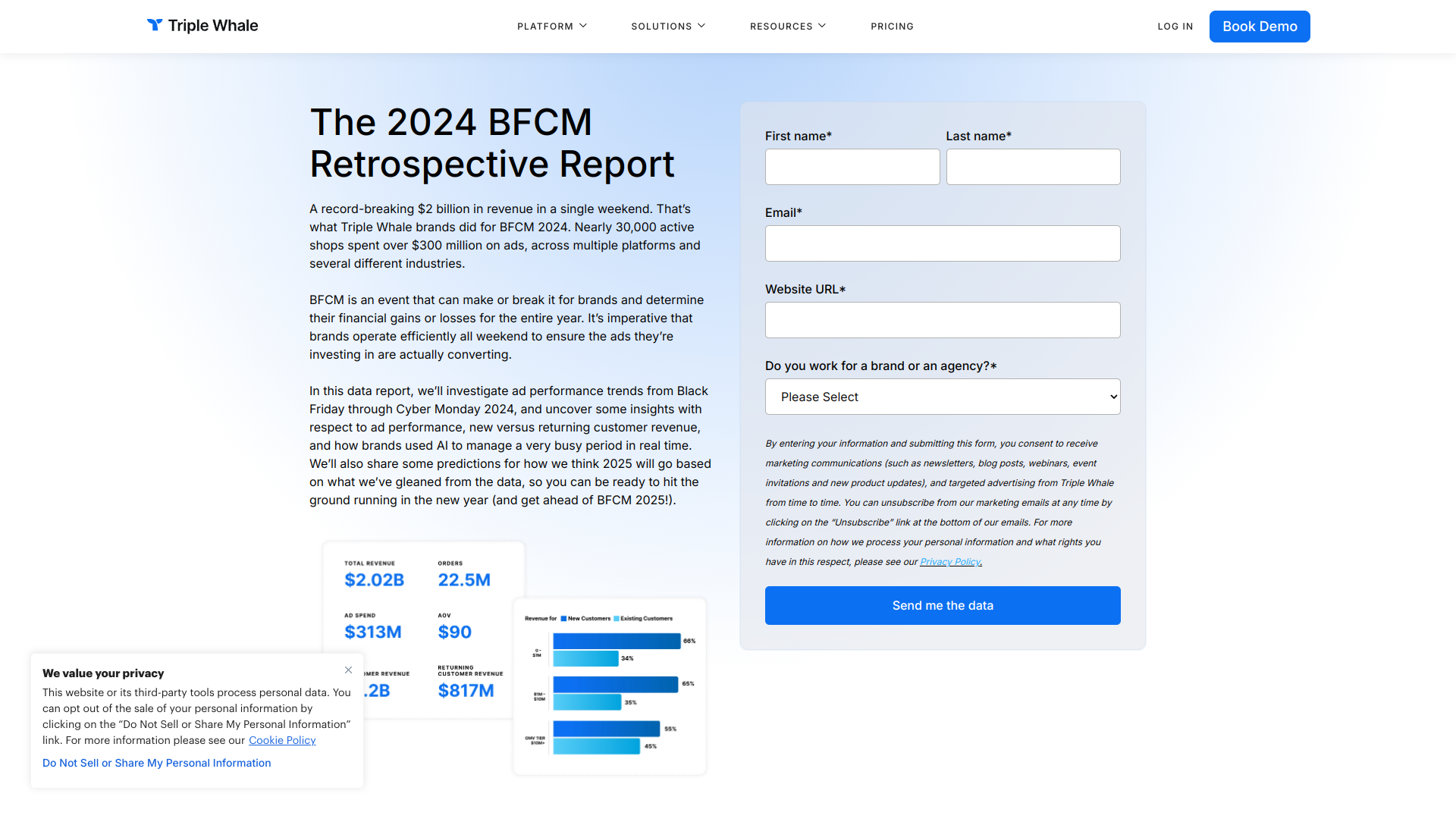The image size is (1456, 819).
Task: Click the report heading text
Action: coord(492,143)
